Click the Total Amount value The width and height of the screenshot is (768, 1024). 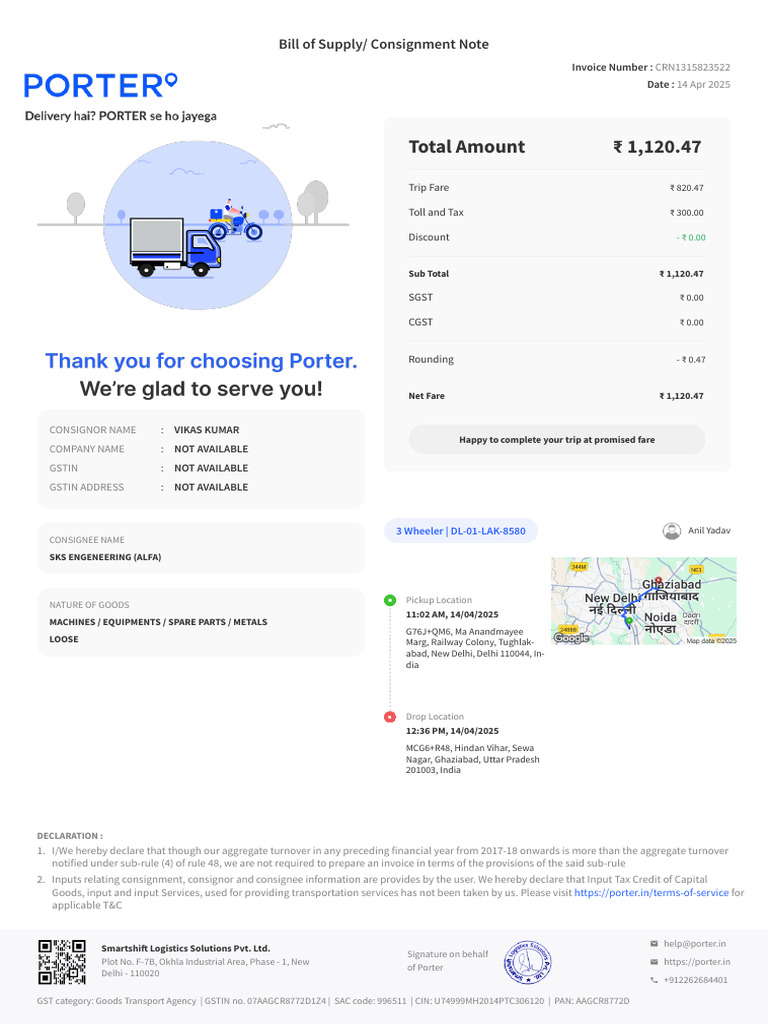point(657,147)
